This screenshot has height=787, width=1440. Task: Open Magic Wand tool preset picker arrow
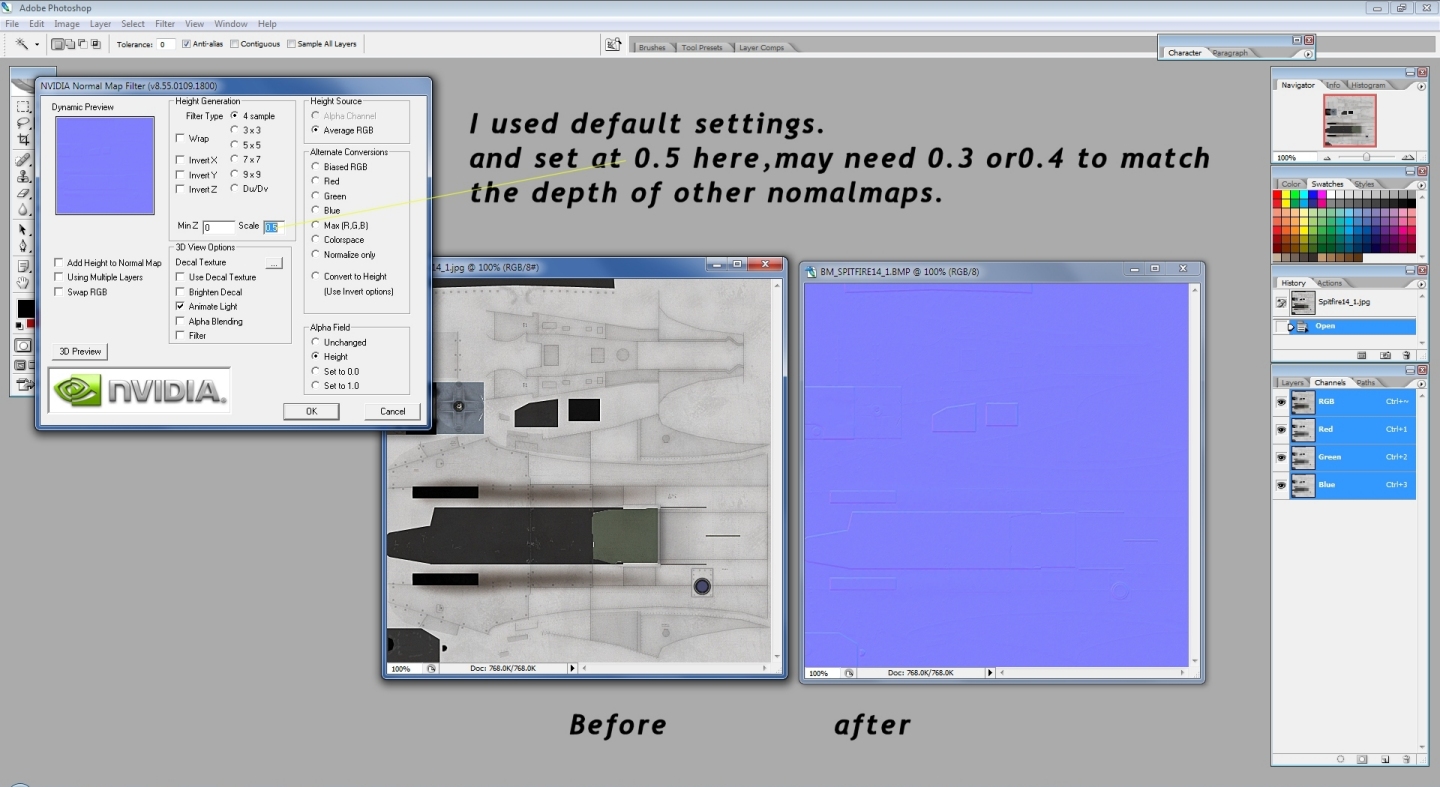[37, 44]
